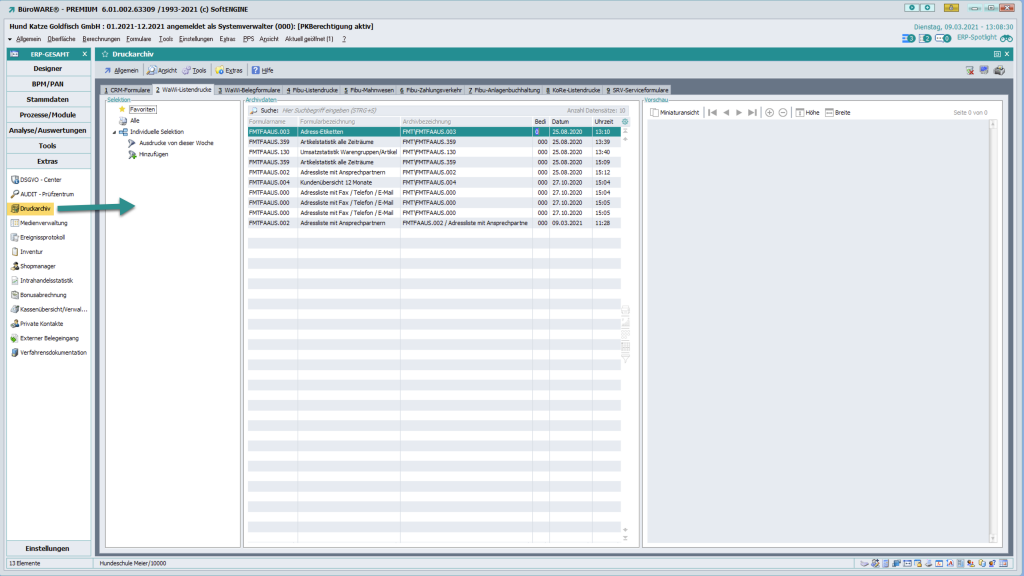Jump to the first preview page
Image resolution: width=1024 pixels, height=576 pixels.
(x=712, y=112)
